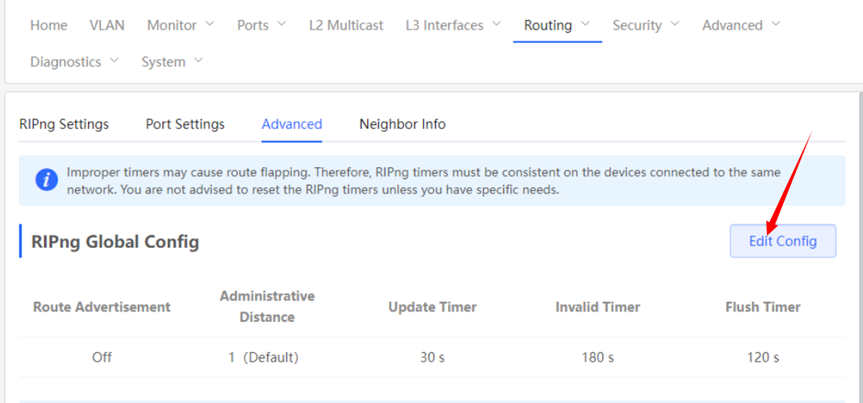Open the Advanced menu in top navigation
The width and height of the screenshot is (863, 403).
(741, 25)
